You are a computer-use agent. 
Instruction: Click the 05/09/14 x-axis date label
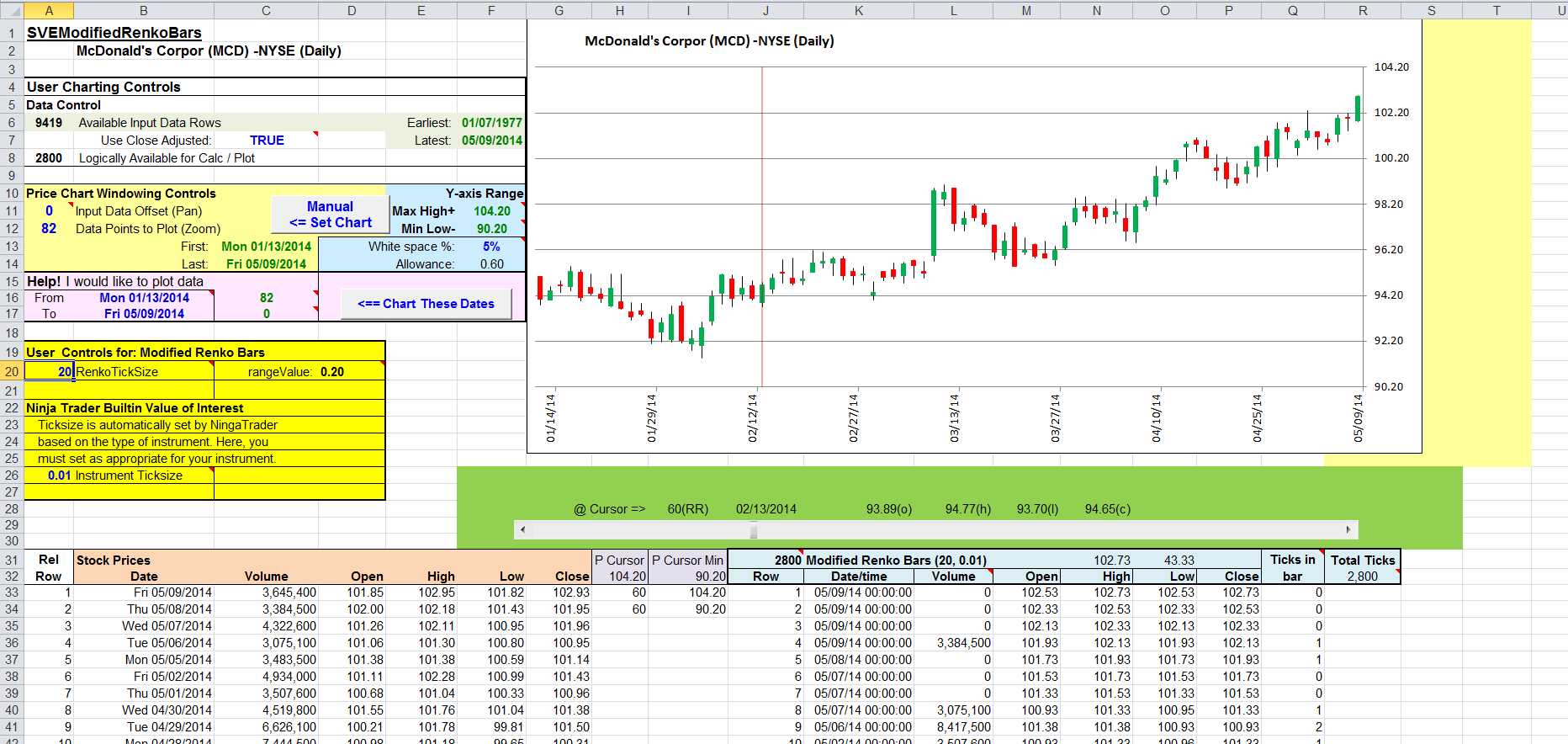click(x=1358, y=417)
